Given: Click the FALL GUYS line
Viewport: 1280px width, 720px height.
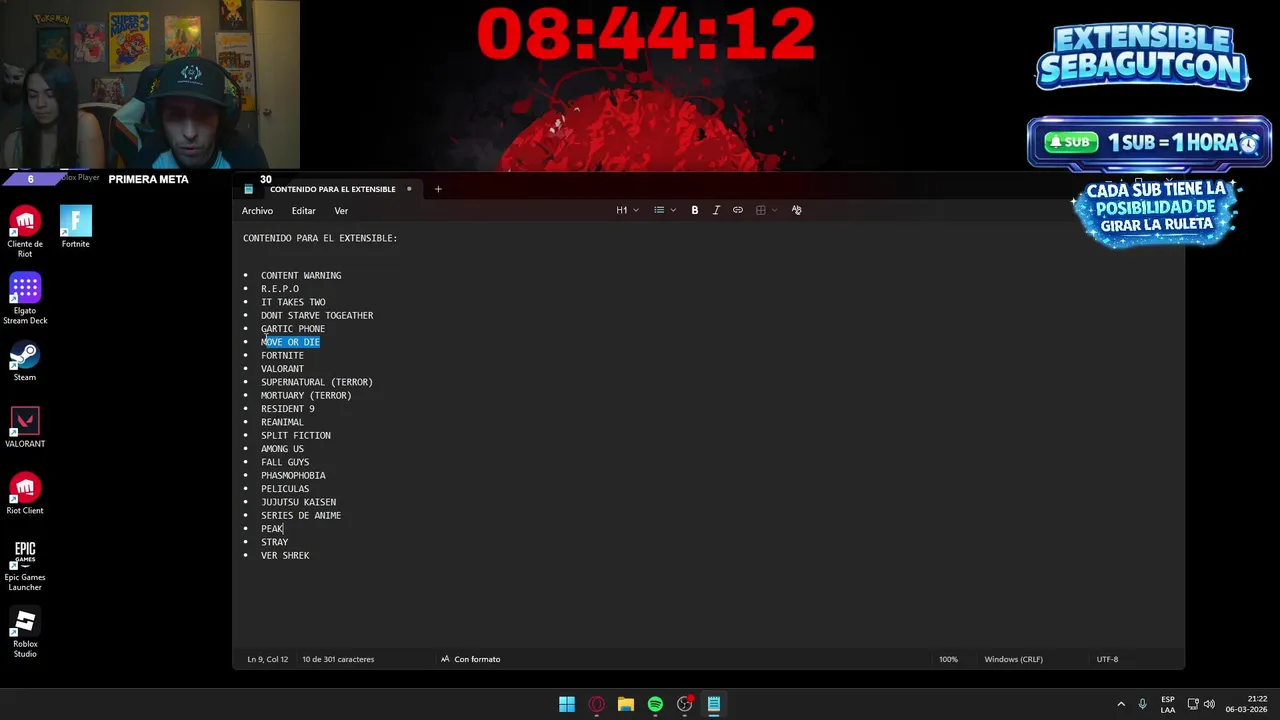Looking at the screenshot, I should tap(285, 462).
